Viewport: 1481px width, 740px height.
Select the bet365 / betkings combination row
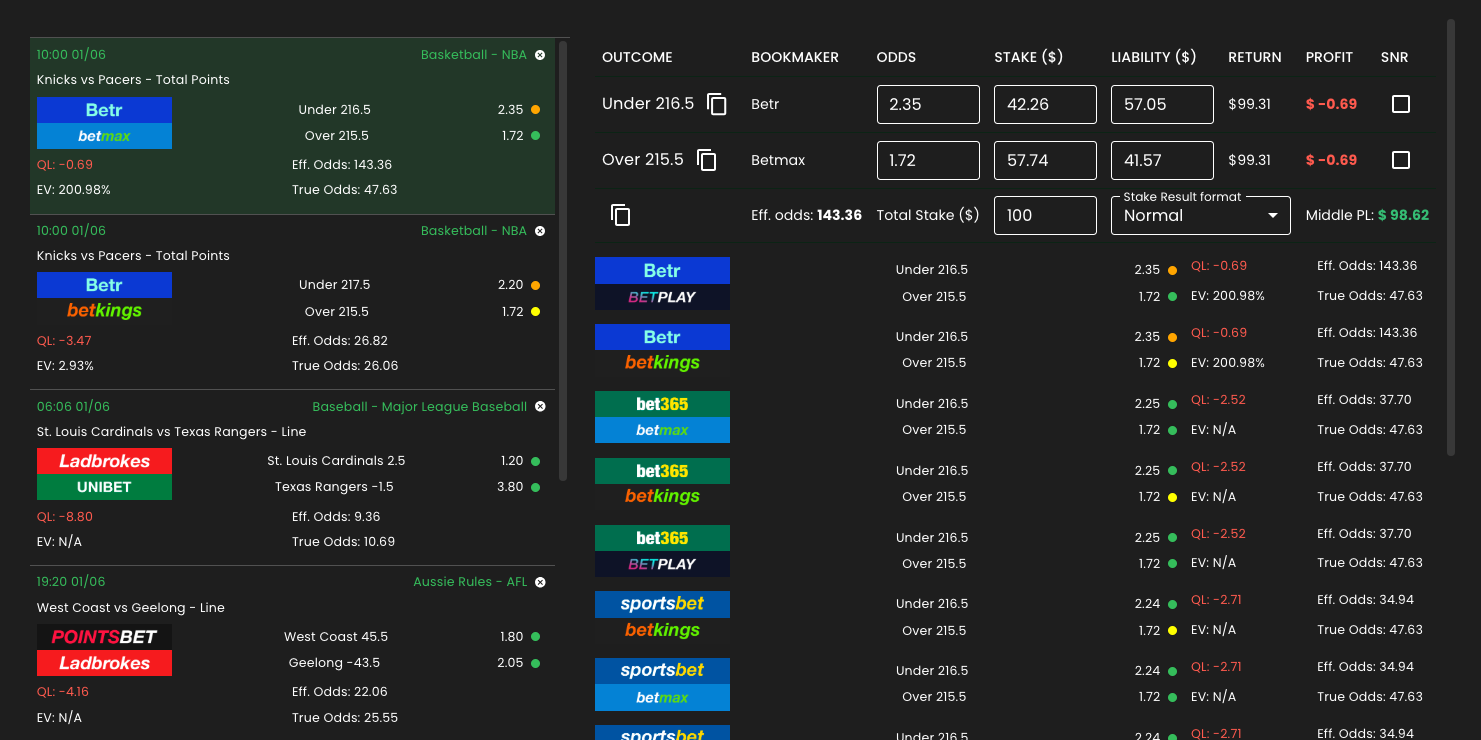(1012, 484)
